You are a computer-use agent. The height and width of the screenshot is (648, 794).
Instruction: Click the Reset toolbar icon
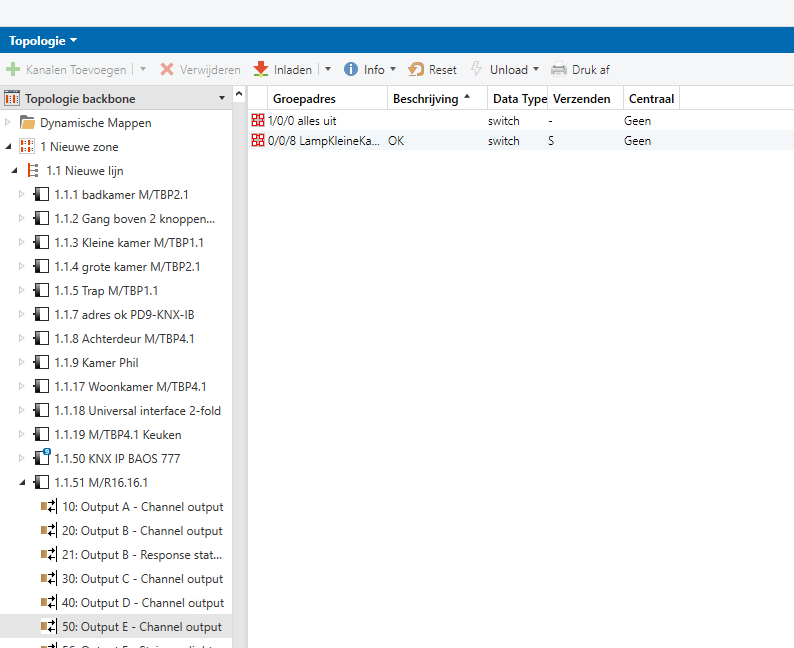(415, 70)
